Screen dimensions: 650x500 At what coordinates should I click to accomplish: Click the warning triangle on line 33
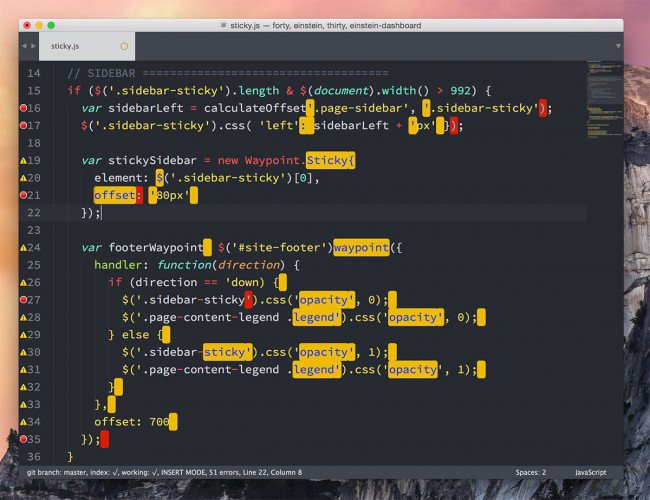pos(23,405)
